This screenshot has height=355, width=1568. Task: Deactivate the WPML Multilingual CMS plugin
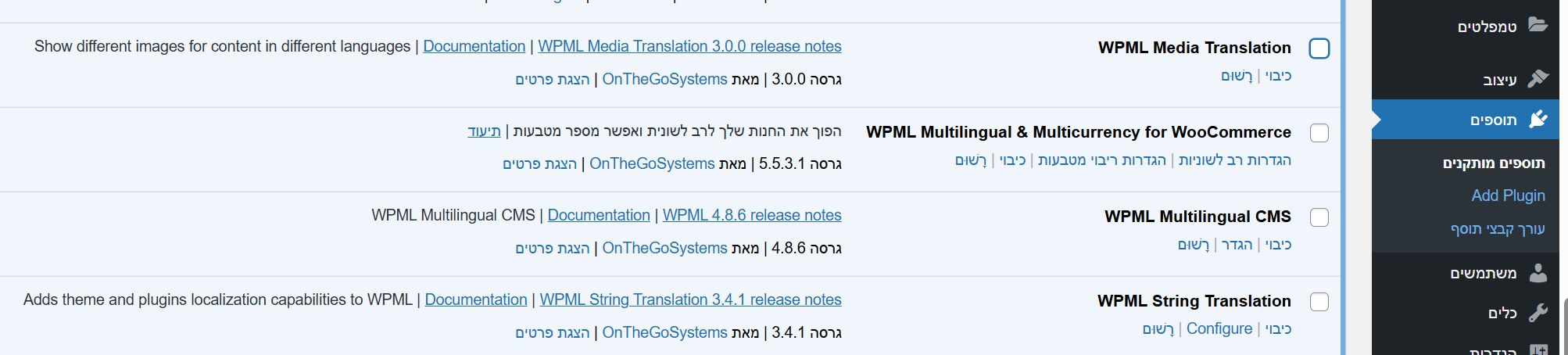1278,245
